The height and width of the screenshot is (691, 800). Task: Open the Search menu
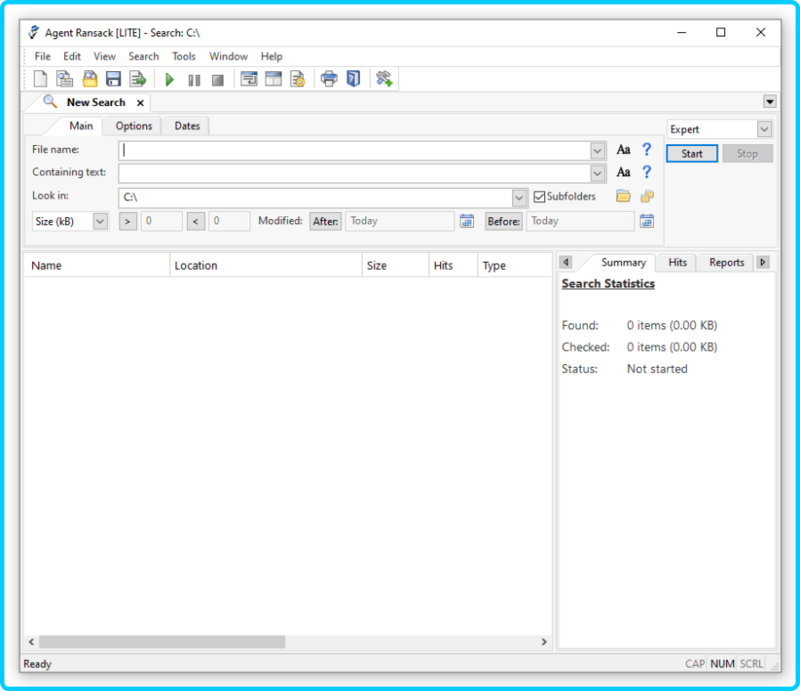coord(144,56)
